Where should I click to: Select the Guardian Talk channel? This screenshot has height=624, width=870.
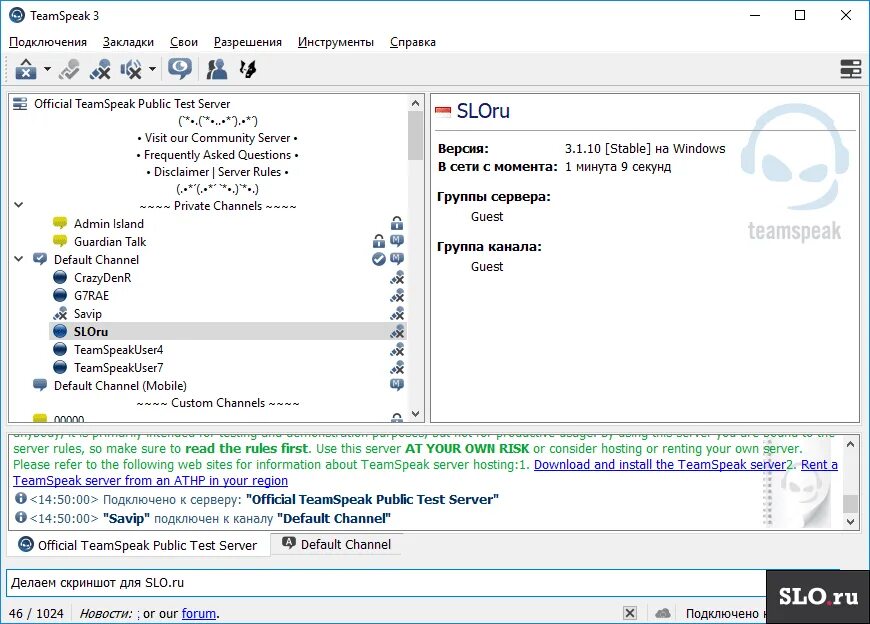(x=110, y=242)
